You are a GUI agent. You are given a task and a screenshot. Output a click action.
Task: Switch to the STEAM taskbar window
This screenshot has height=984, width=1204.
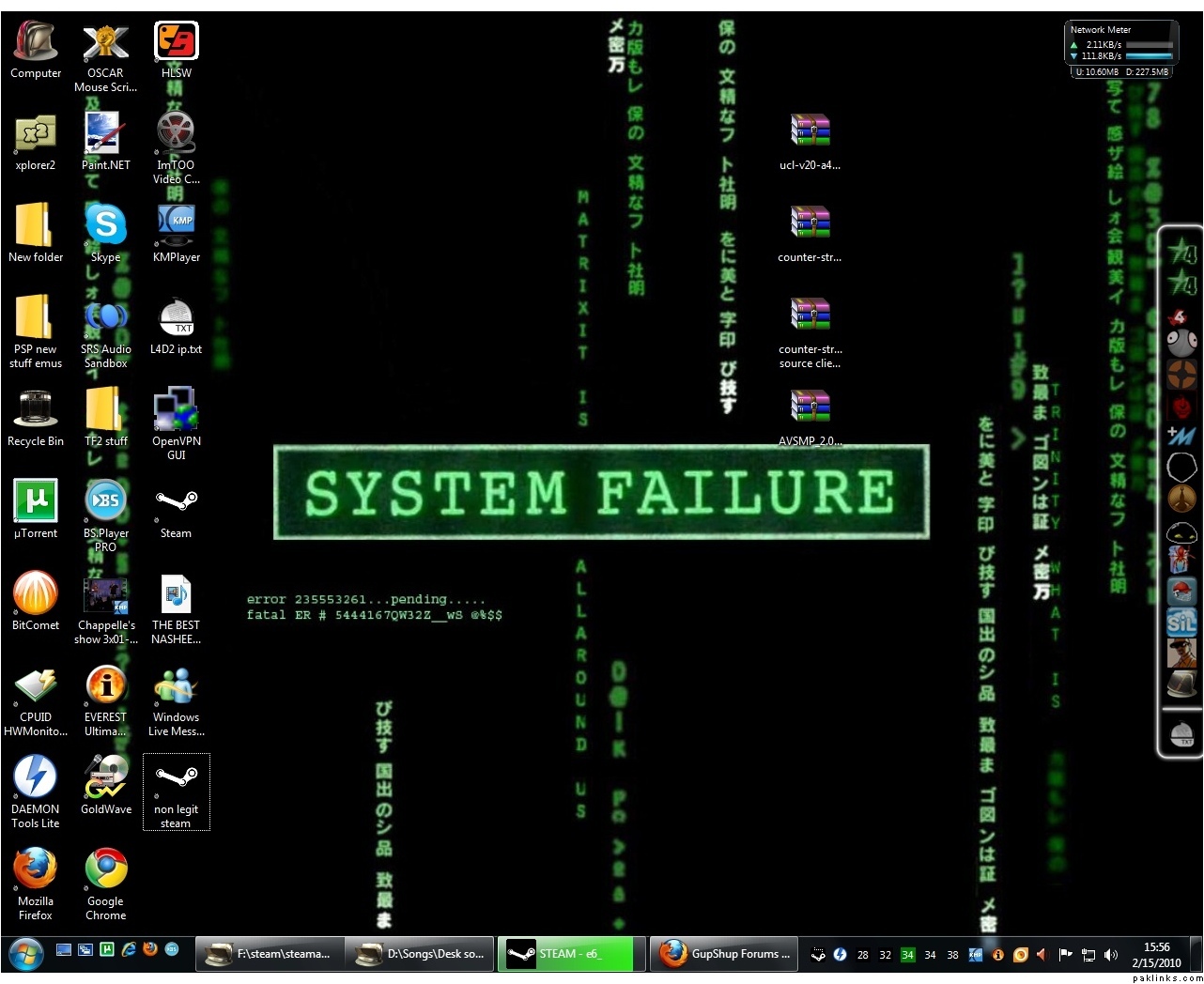pyautogui.click(x=571, y=954)
